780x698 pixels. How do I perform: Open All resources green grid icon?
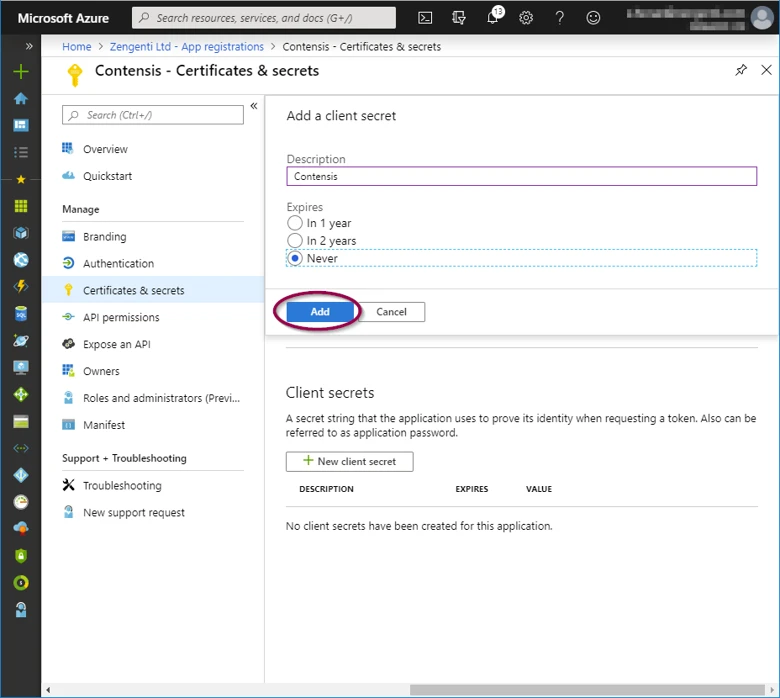click(21, 206)
